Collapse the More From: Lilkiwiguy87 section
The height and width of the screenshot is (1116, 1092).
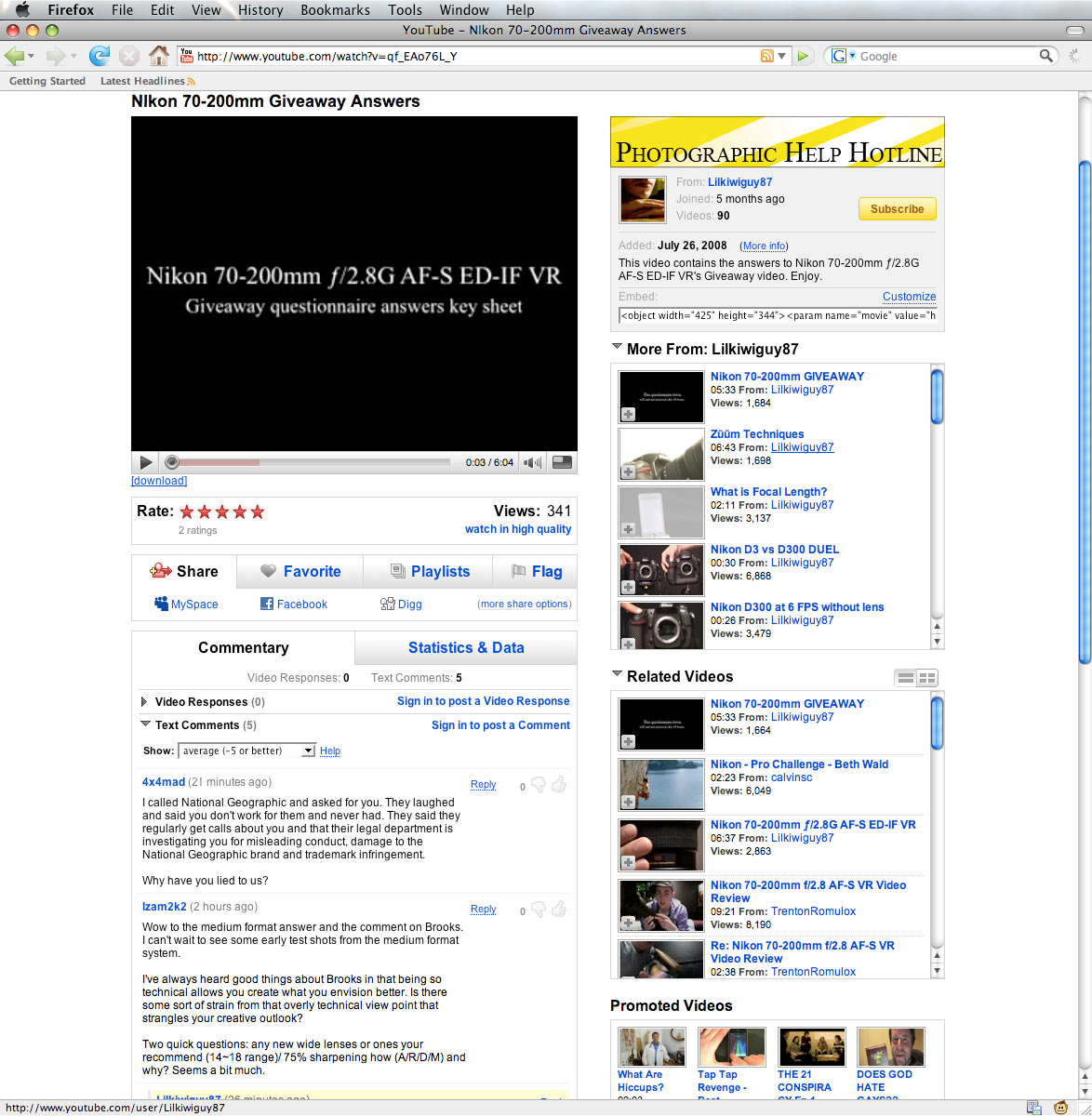(x=617, y=348)
